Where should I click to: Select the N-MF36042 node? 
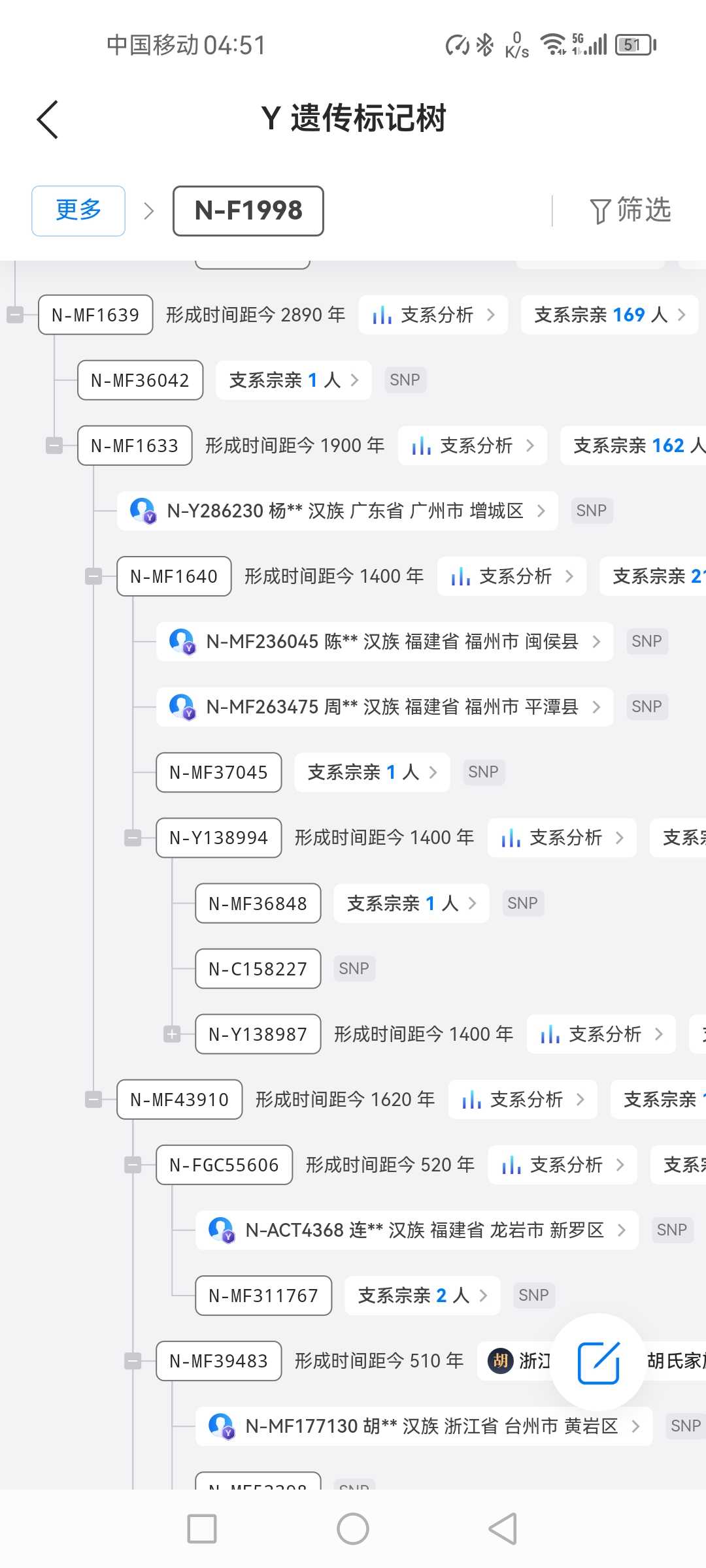[x=140, y=380]
